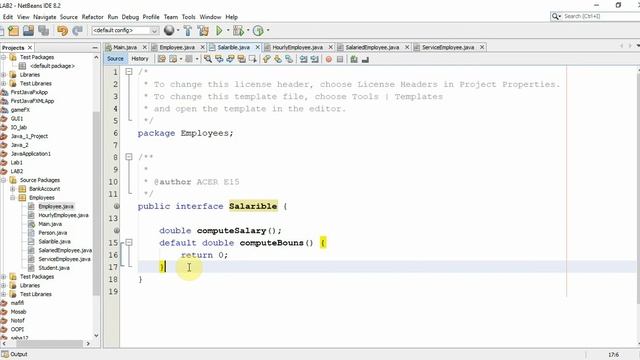Open the Output panel button
The height and width of the screenshot is (360, 640).
(15, 354)
